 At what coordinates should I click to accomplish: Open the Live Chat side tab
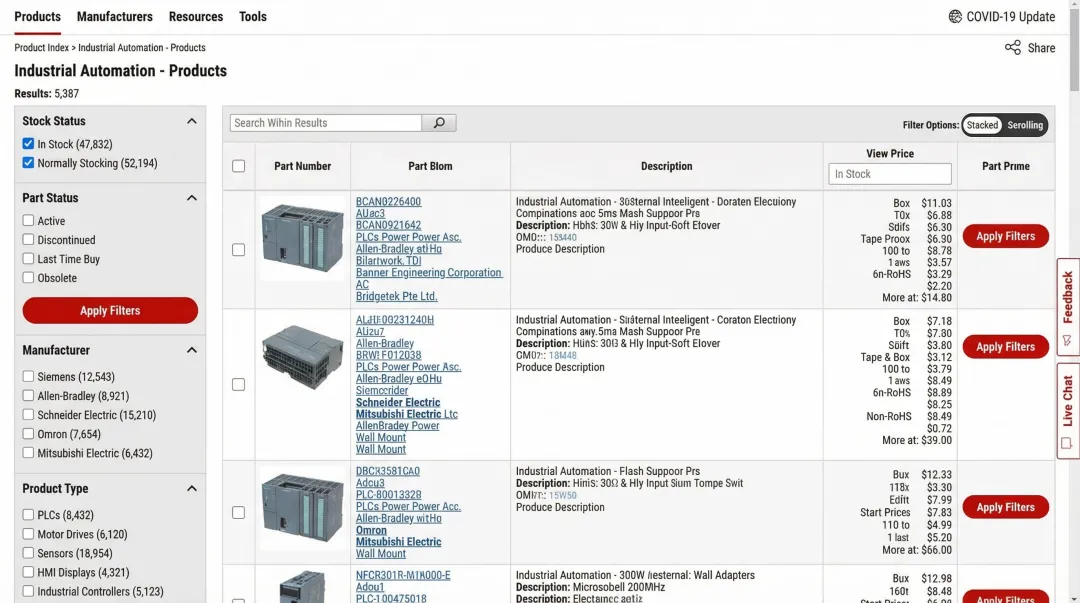click(x=1067, y=410)
